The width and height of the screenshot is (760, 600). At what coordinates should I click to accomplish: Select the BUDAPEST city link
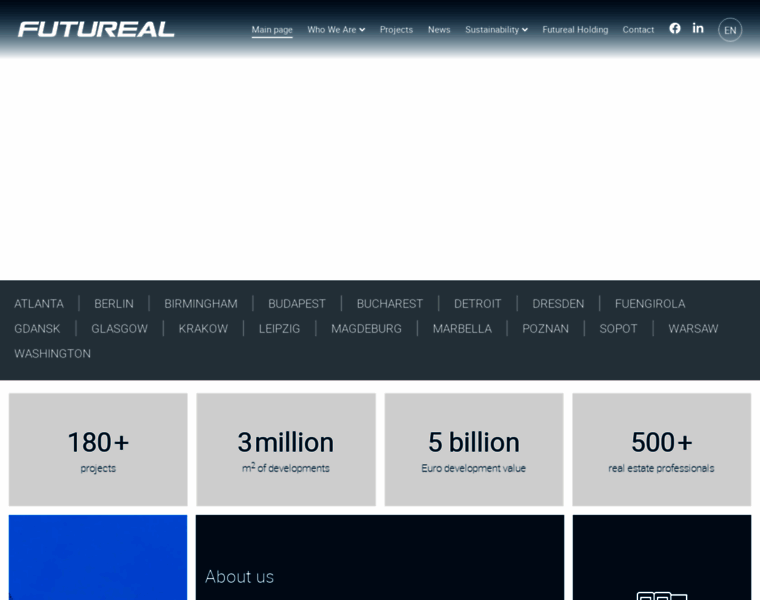point(297,304)
